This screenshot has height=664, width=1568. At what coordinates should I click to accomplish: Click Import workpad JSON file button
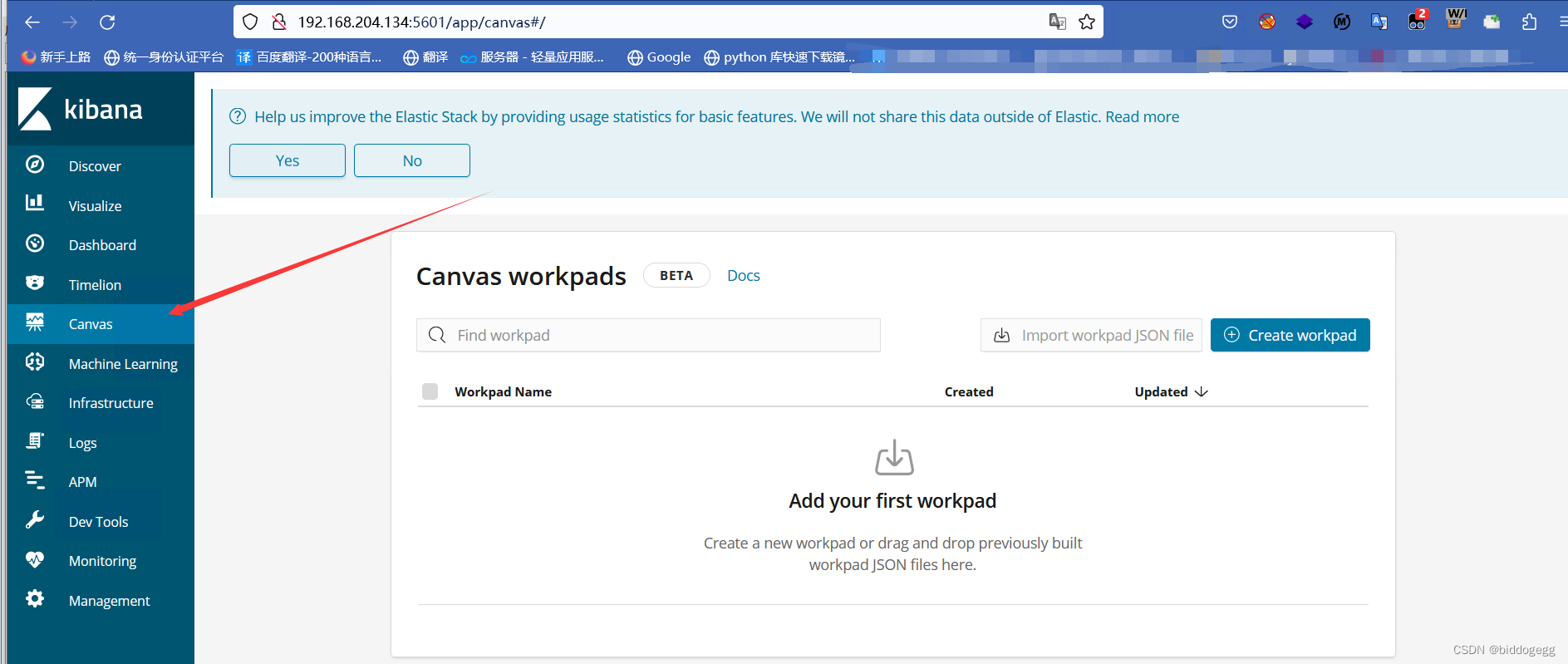click(x=1091, y=335)
